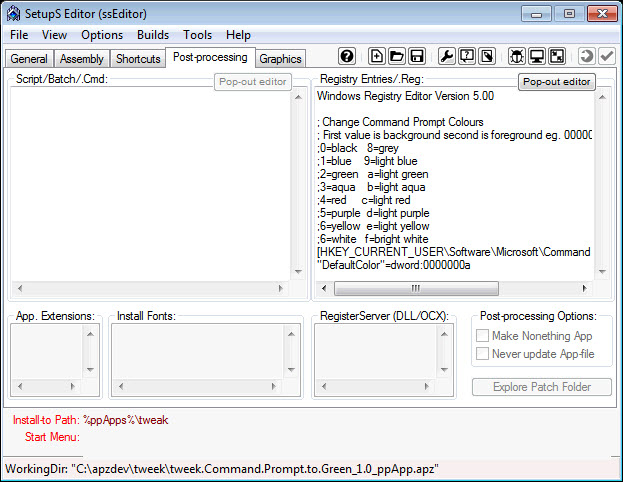Click Registry Entries Pop-out editor button
Viewport: 623px width, 482px height.
(x=556, y=82)
